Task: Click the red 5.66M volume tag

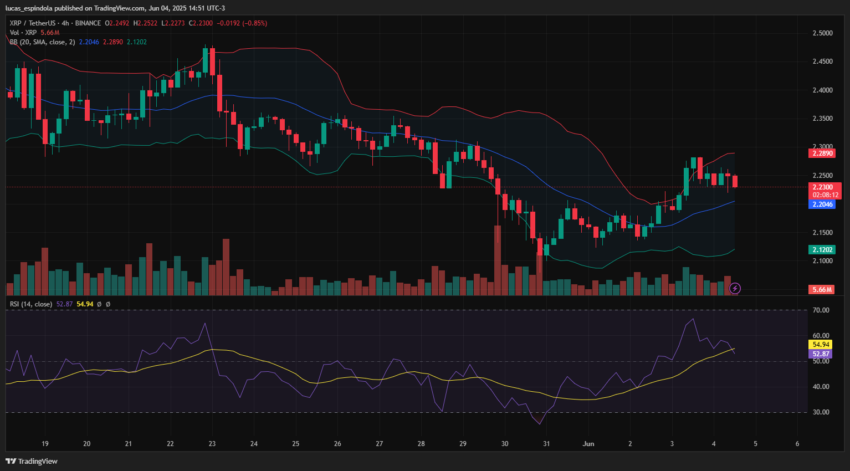Action: (822, 289)
